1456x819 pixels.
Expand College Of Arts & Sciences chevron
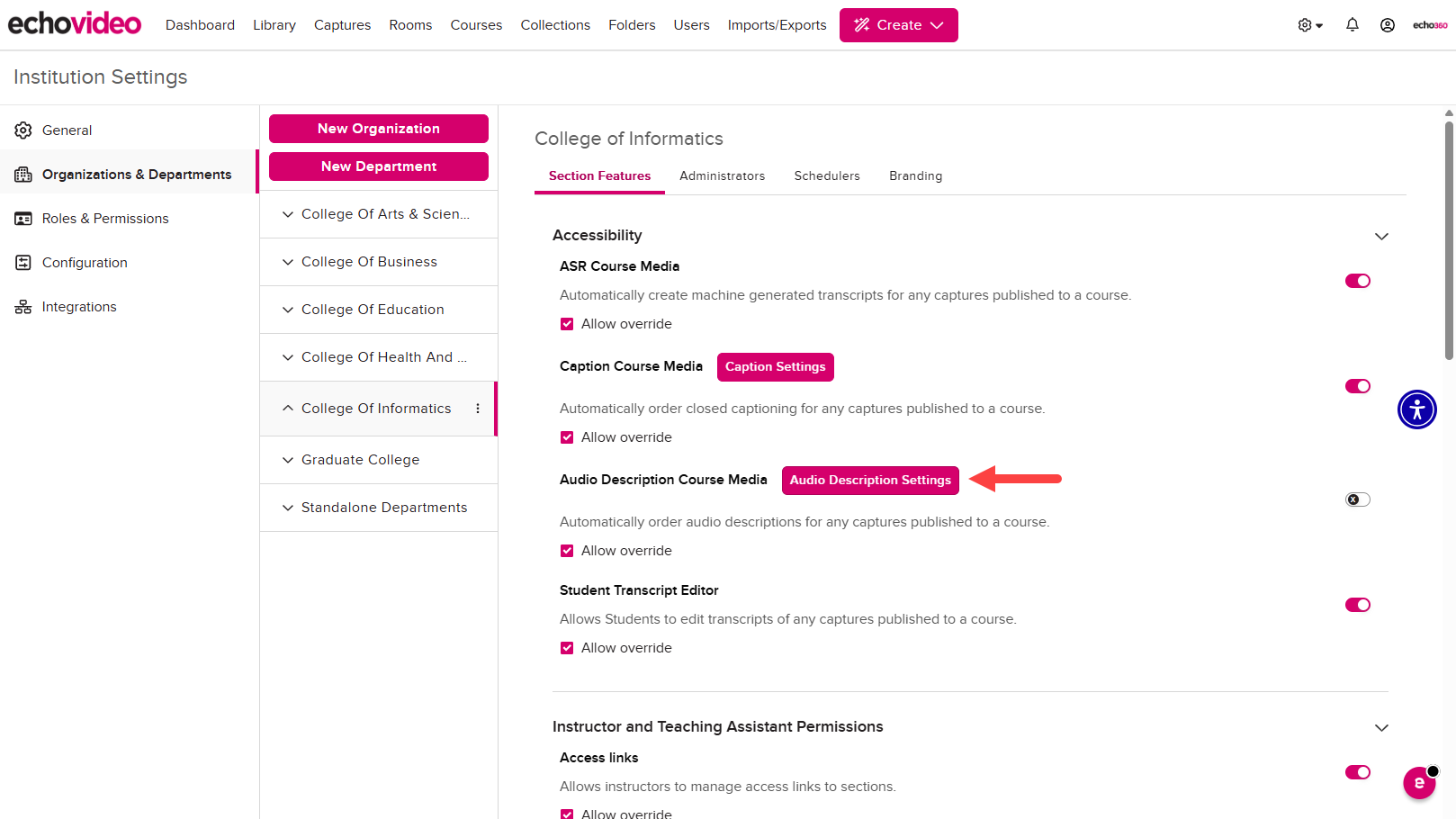tap(288, 214)
